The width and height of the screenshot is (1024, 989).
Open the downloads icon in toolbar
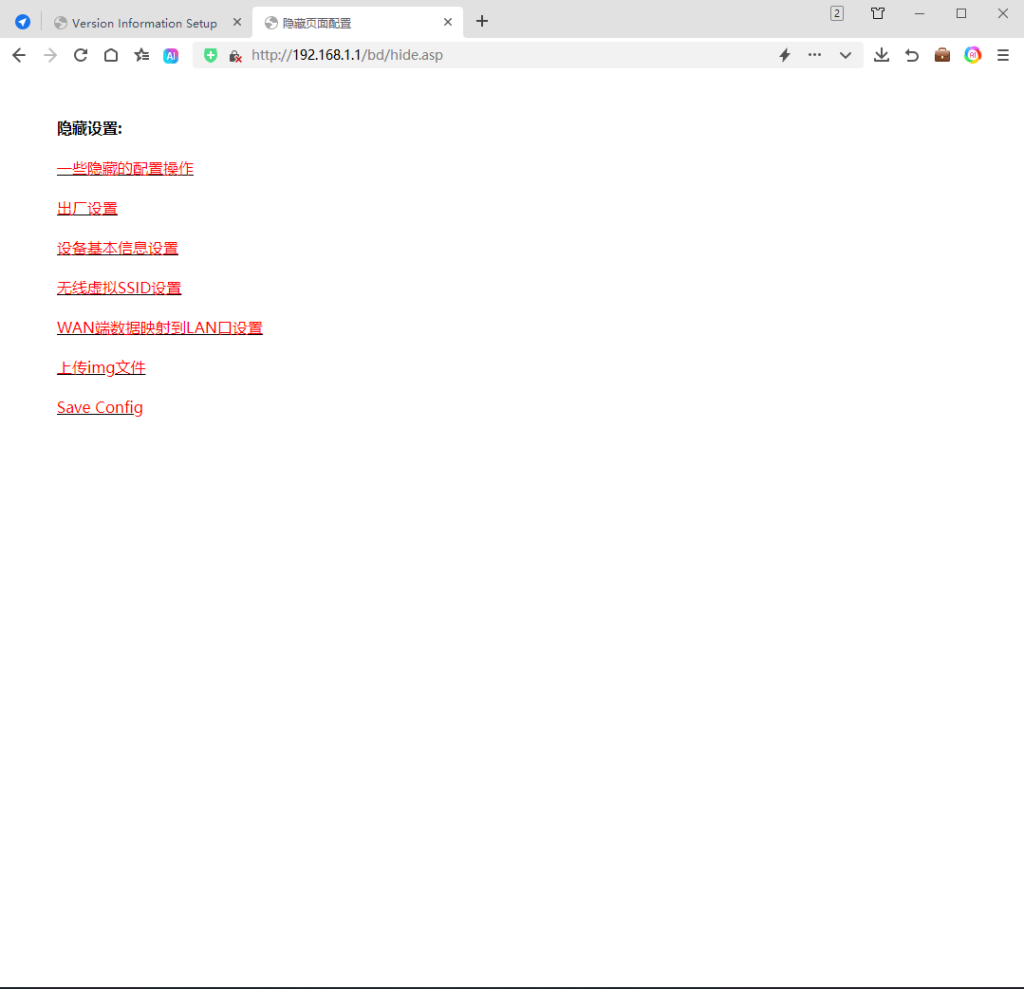coord(881,55)
